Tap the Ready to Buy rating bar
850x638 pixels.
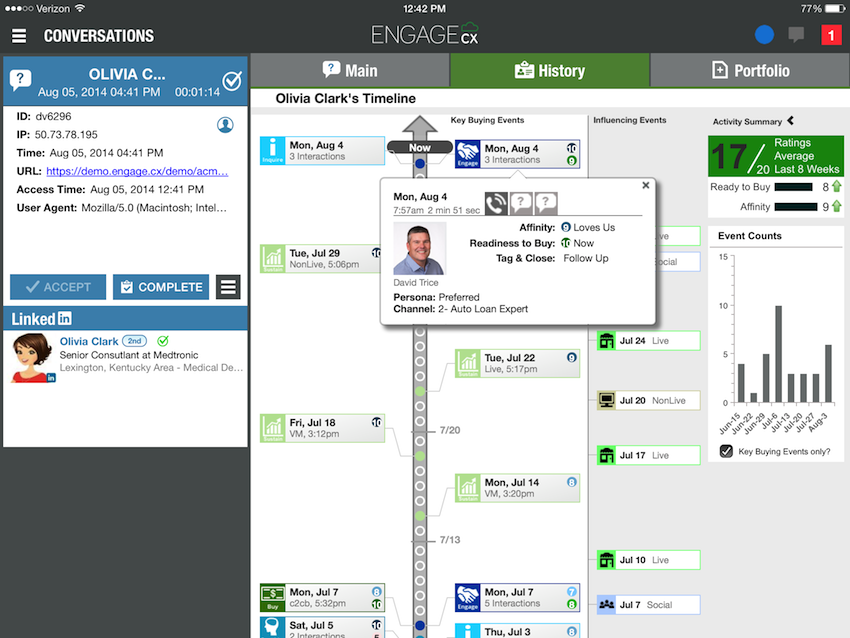click(x=794, y=187)
